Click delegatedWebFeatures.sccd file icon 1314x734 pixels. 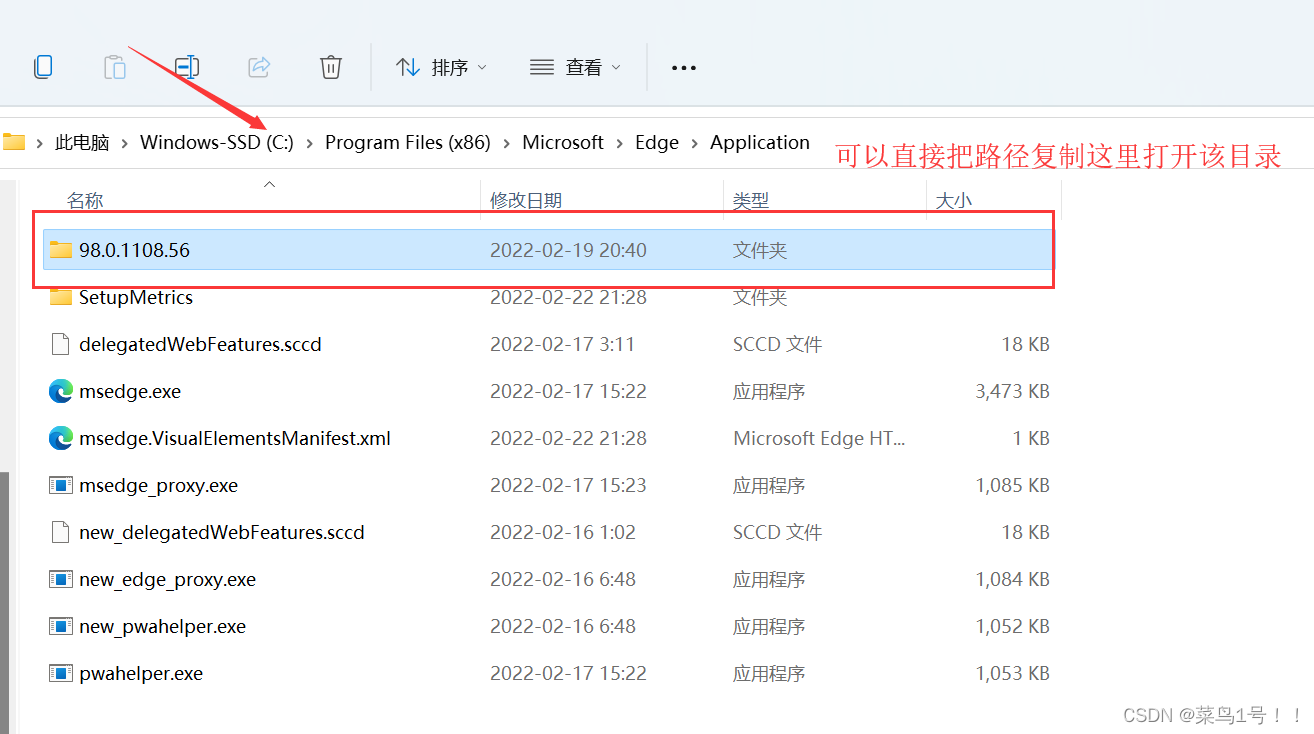coord(61,344)
